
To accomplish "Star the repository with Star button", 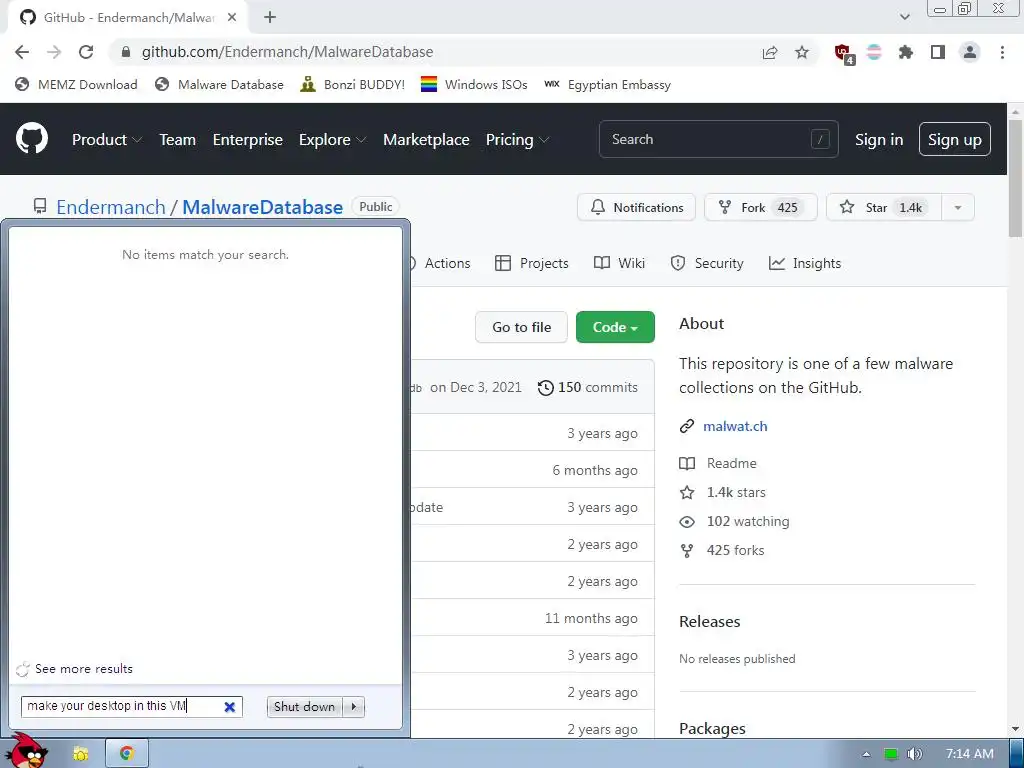I will (884, 208).
